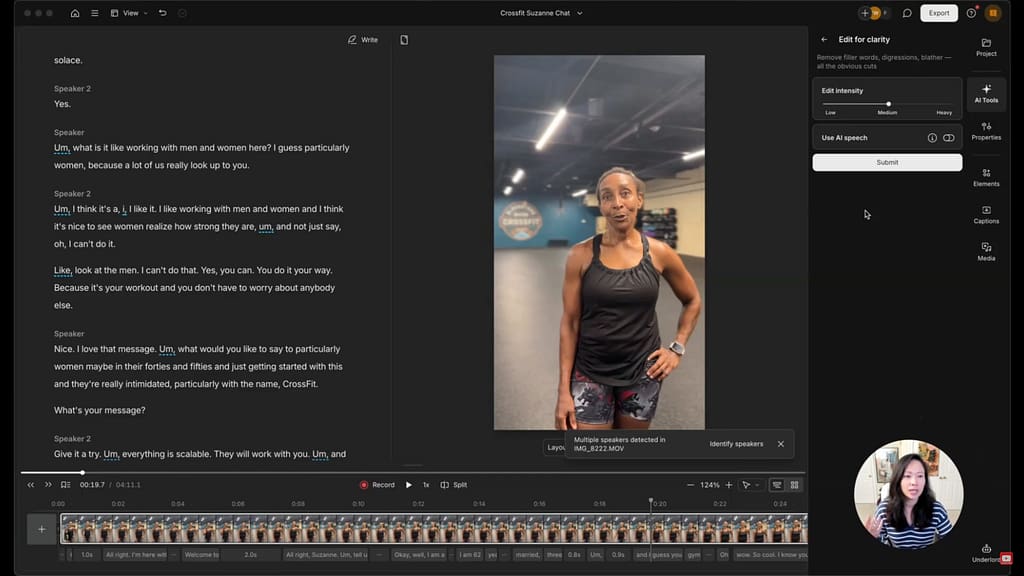Viewport: 1024px width, 576px height.
Task: Open the hamburger menu in the top bar
Action: pyautogui.click(x=94, y=13)
